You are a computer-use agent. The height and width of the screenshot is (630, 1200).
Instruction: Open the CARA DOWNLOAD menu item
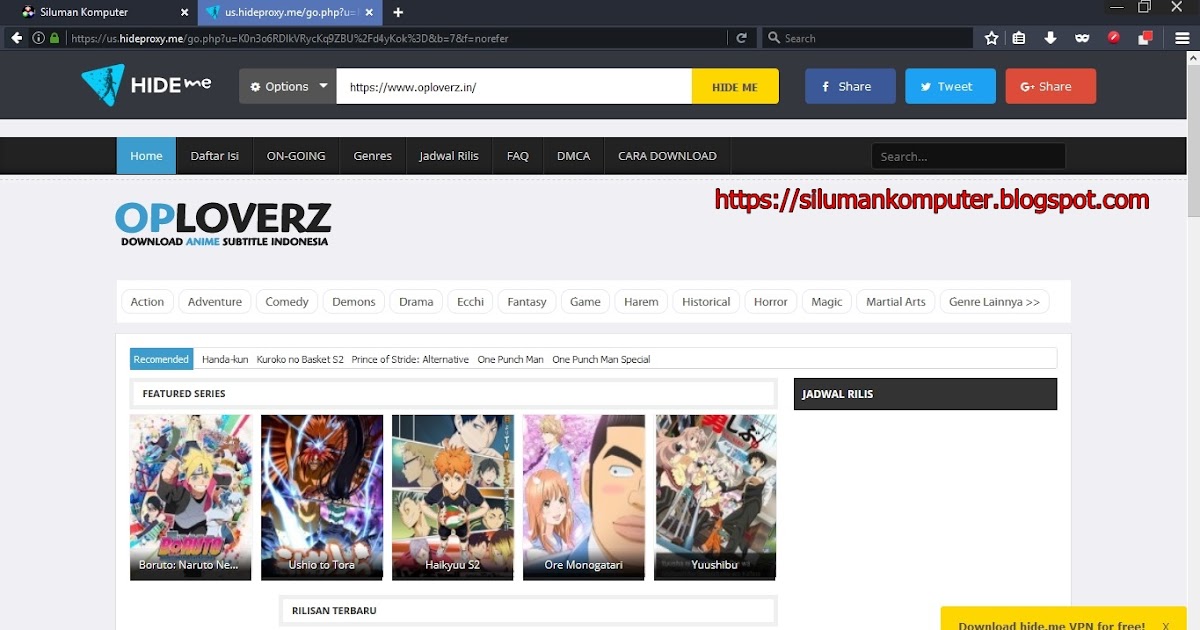coord(667,156)
